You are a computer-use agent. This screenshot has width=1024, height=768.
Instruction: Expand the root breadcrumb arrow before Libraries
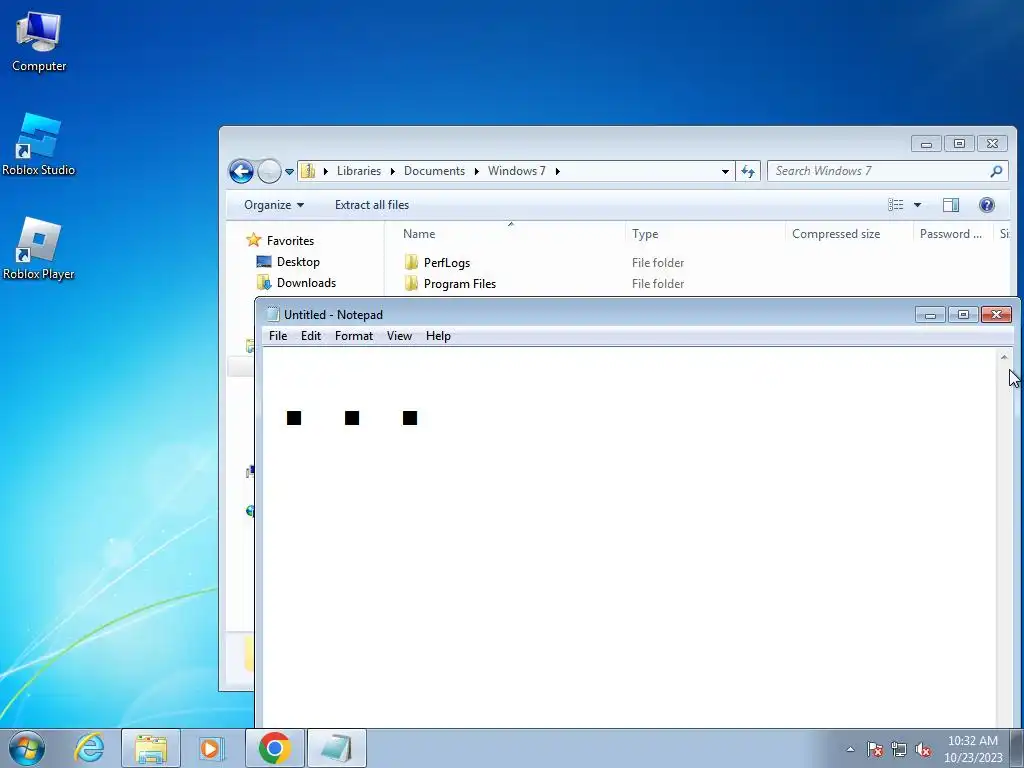coord(326,171)
